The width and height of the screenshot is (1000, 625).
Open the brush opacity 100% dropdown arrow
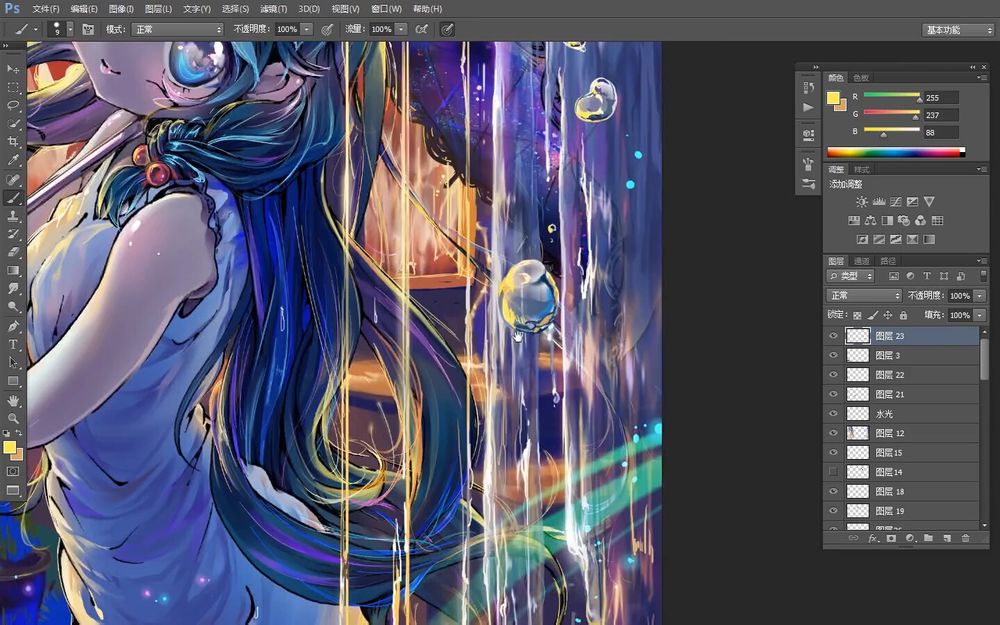[307, 29]
